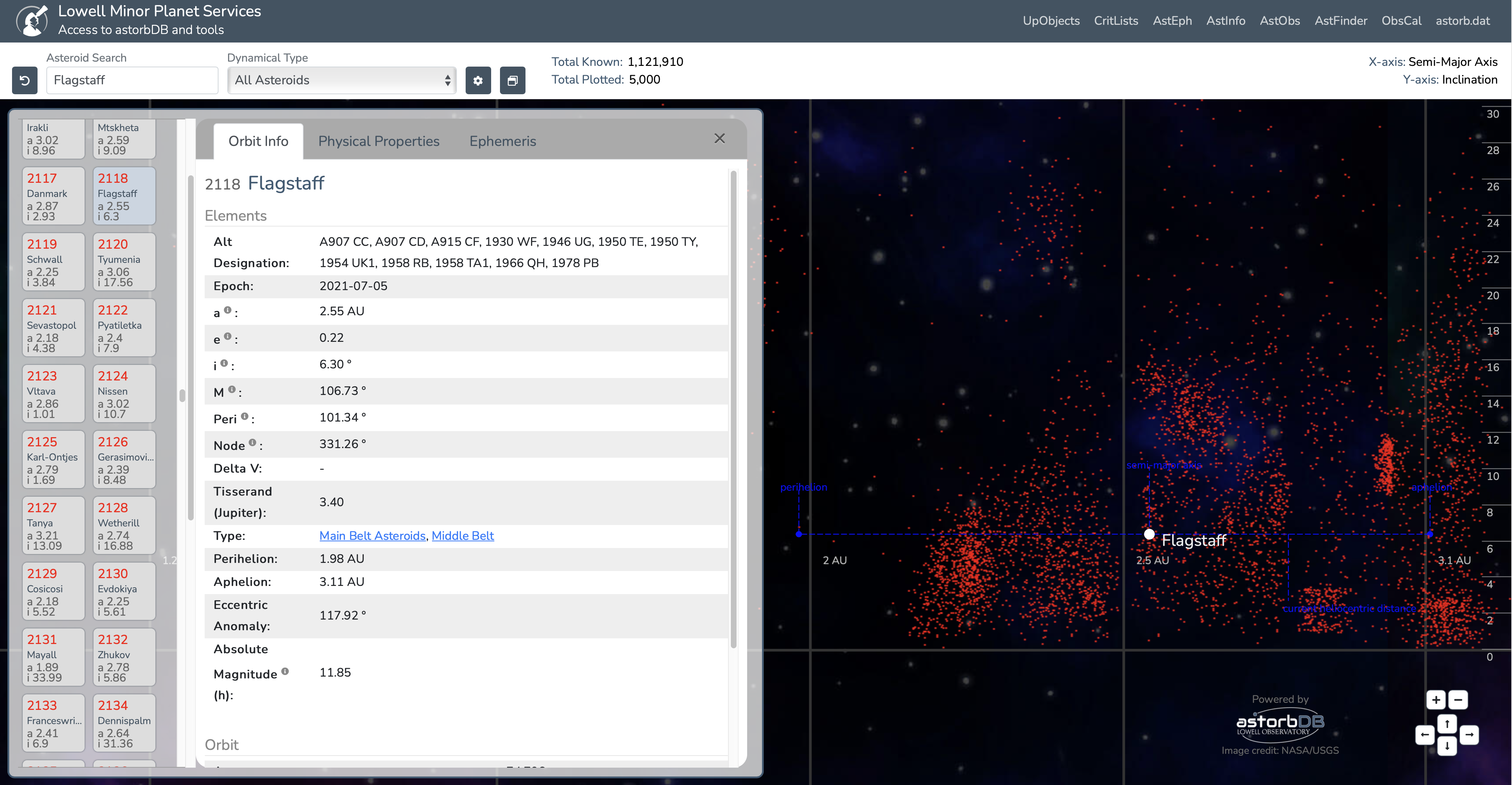Pan the plot left with arrow button
This screenshot has height=785, width=1512.
click(1425, 734)
